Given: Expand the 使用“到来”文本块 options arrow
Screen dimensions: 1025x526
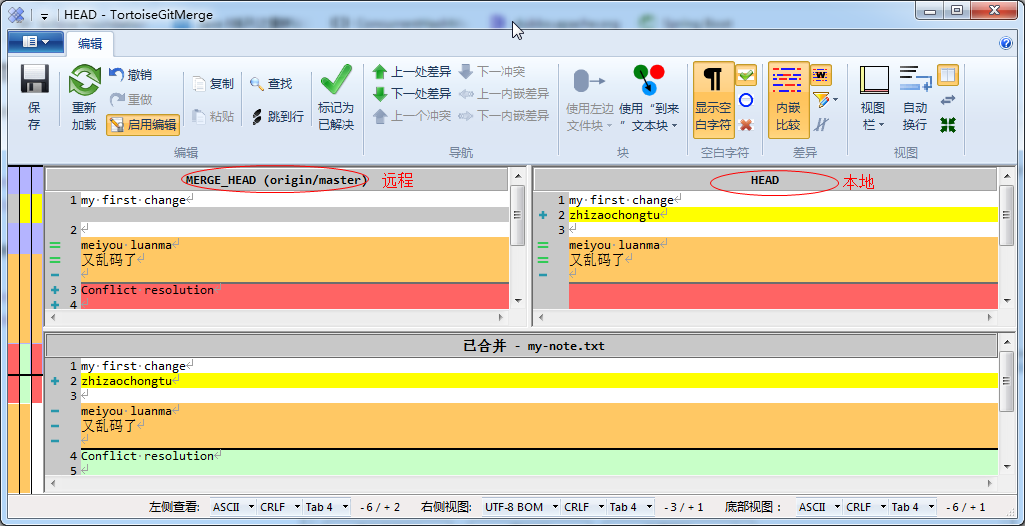Looking at the screenshot, I should pos(674,126).
